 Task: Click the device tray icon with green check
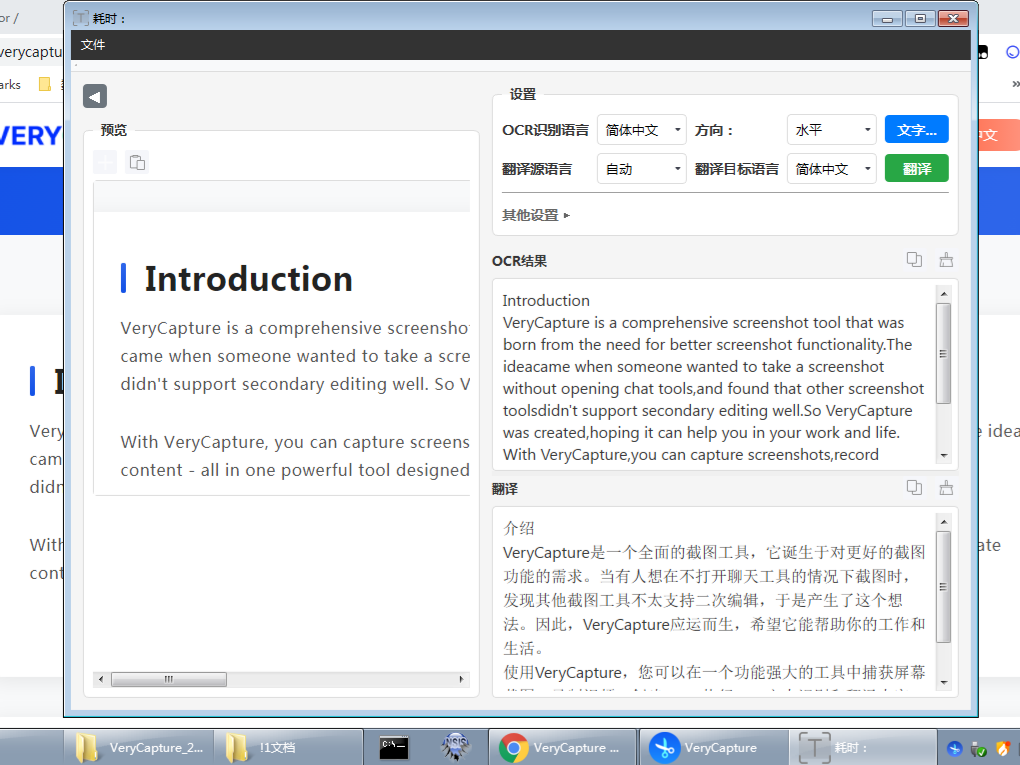pos(978,749)
